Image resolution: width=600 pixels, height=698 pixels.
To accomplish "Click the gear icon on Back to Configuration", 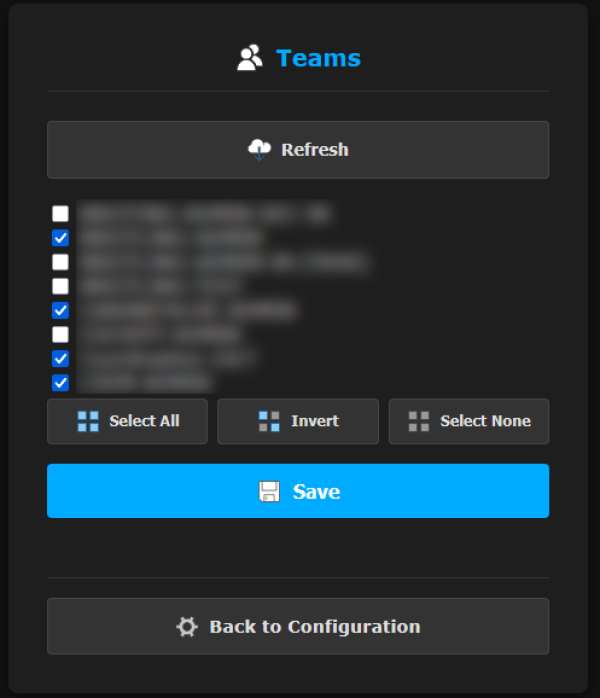I will coord(187,627).
